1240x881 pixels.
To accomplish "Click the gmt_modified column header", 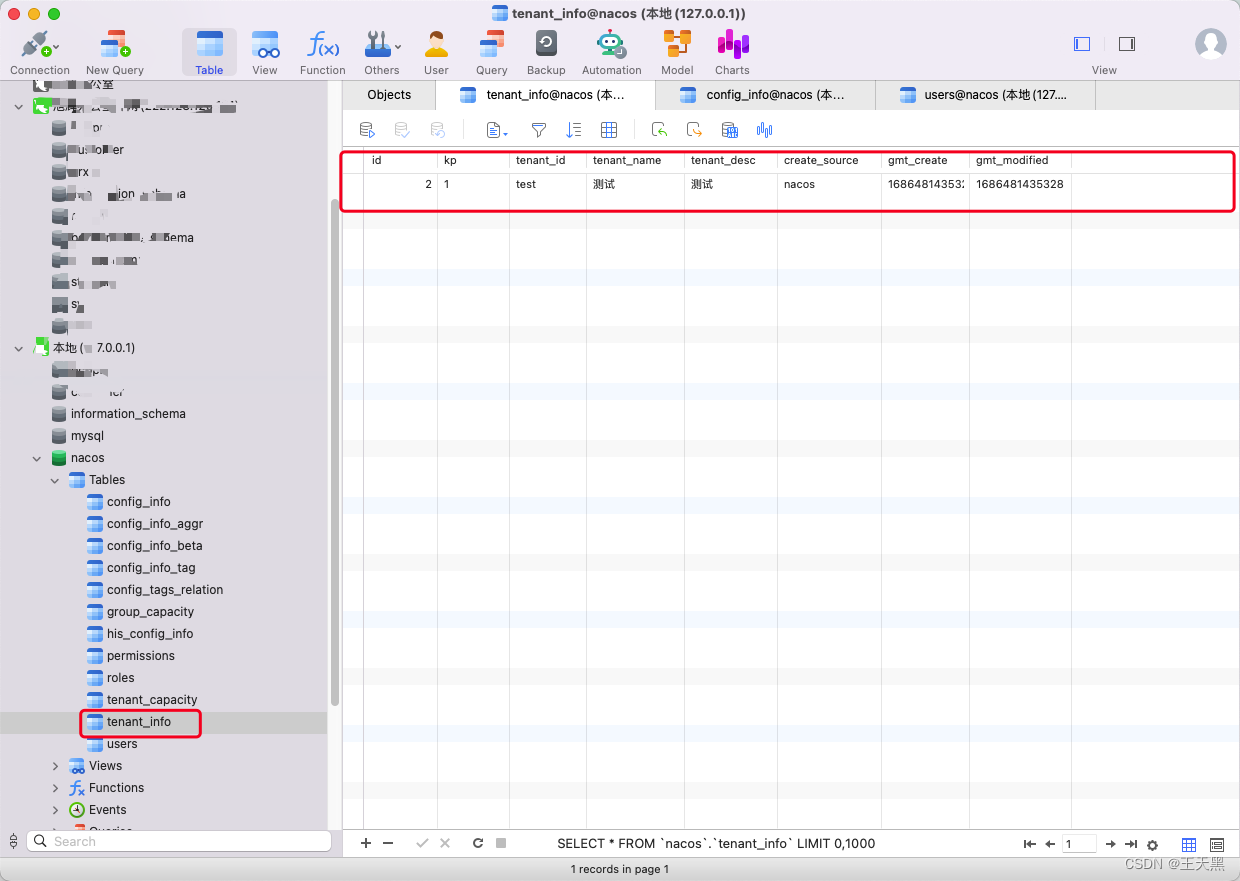I will [x=1020, y=160].
